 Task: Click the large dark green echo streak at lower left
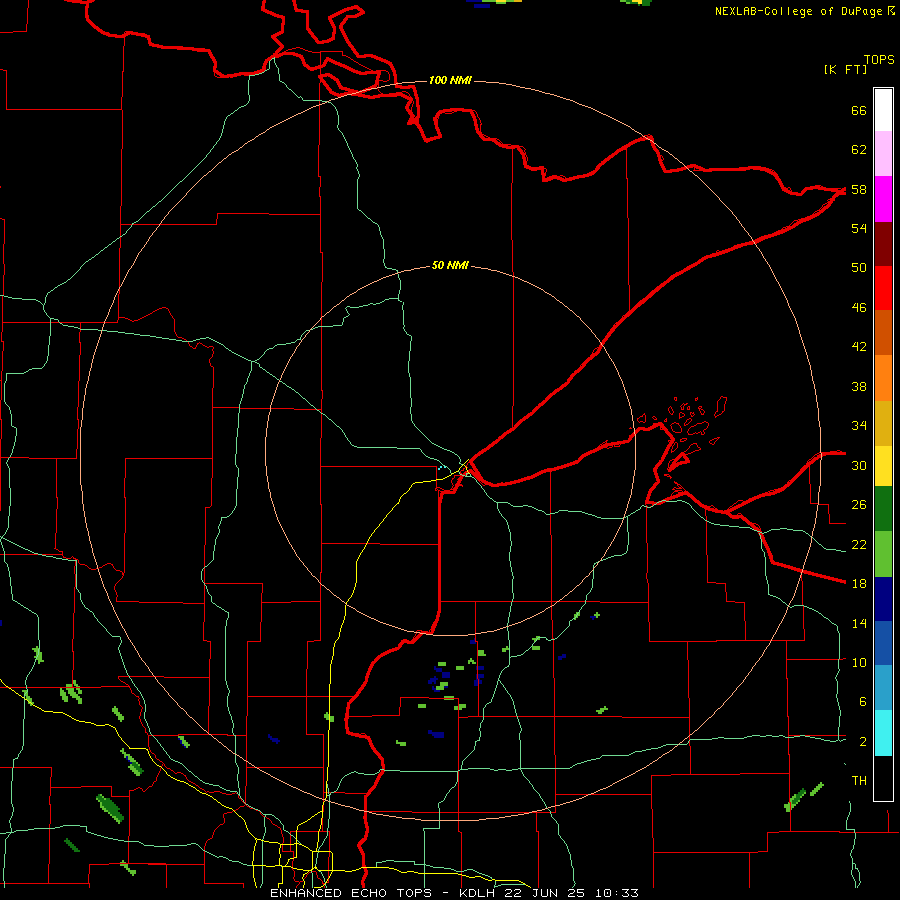tap(110, 808)
